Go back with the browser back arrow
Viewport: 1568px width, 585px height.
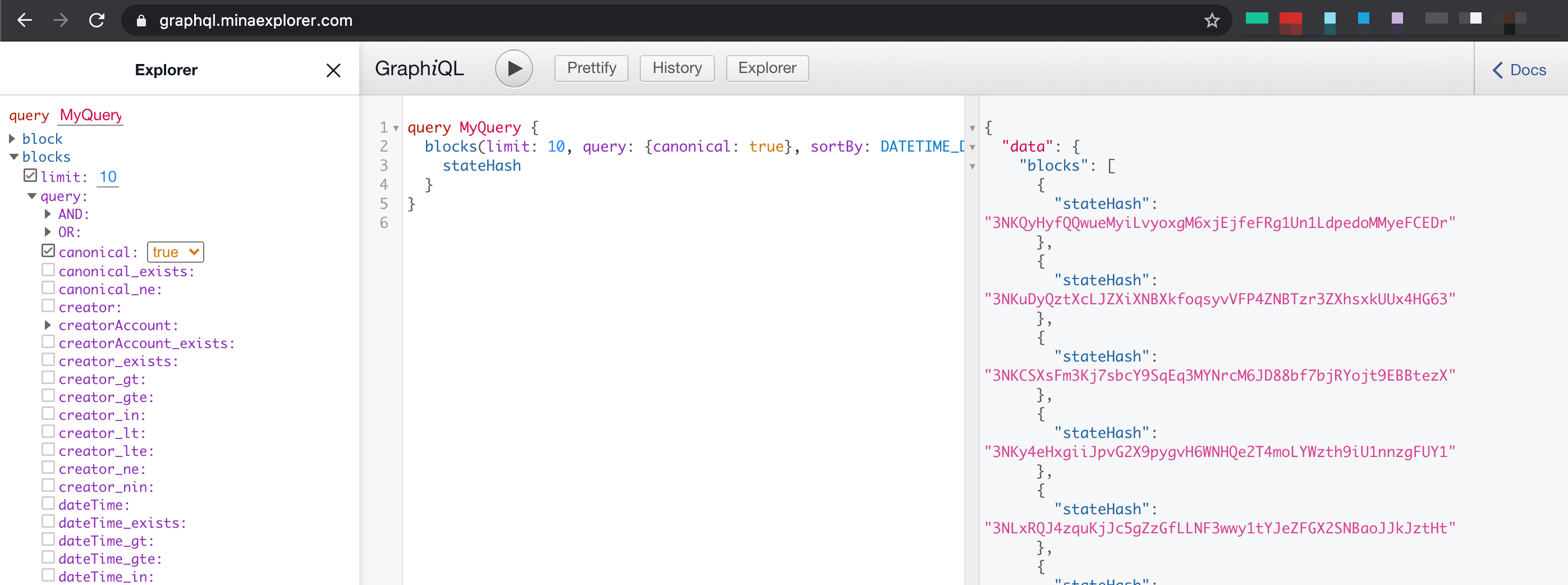(x=24, y=20)
